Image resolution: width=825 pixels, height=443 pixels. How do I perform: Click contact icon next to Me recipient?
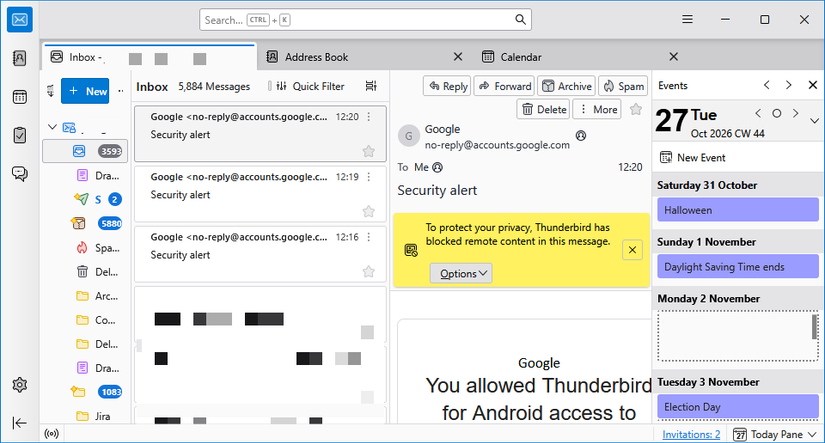coord(437,167)
